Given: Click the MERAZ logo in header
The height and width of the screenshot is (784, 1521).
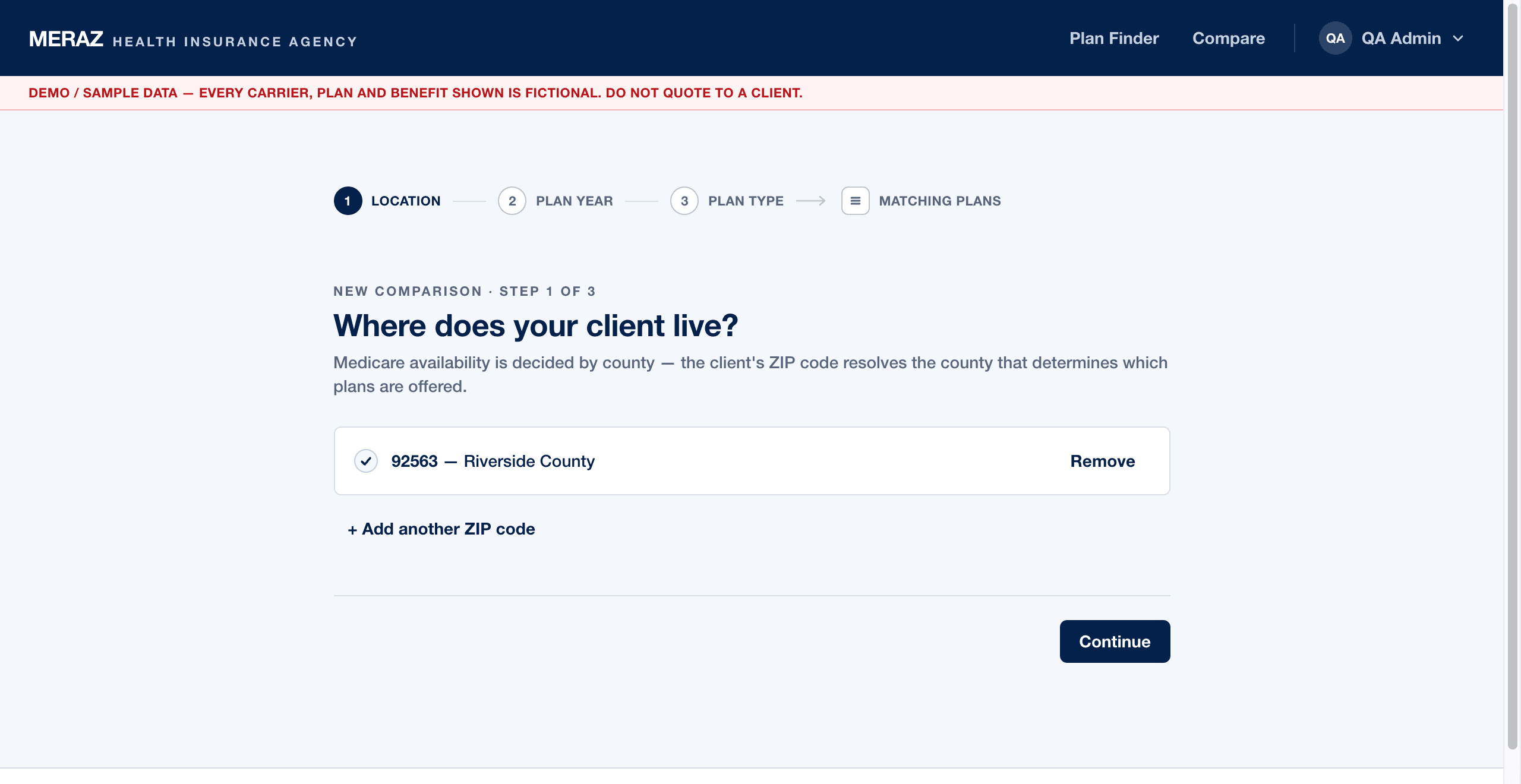Looking at the screenshot, I should tap(66, 39).
